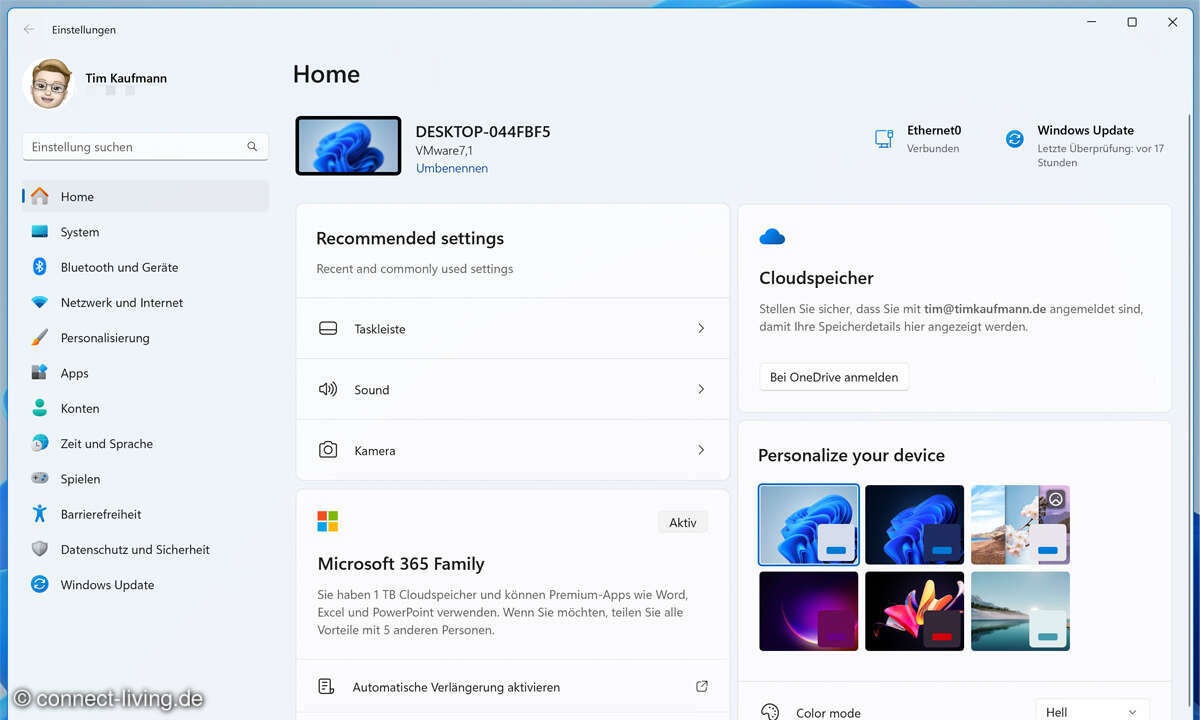Click the Sound speaker icon
This screenshot has width=1200, height=720.
point(328,389)
